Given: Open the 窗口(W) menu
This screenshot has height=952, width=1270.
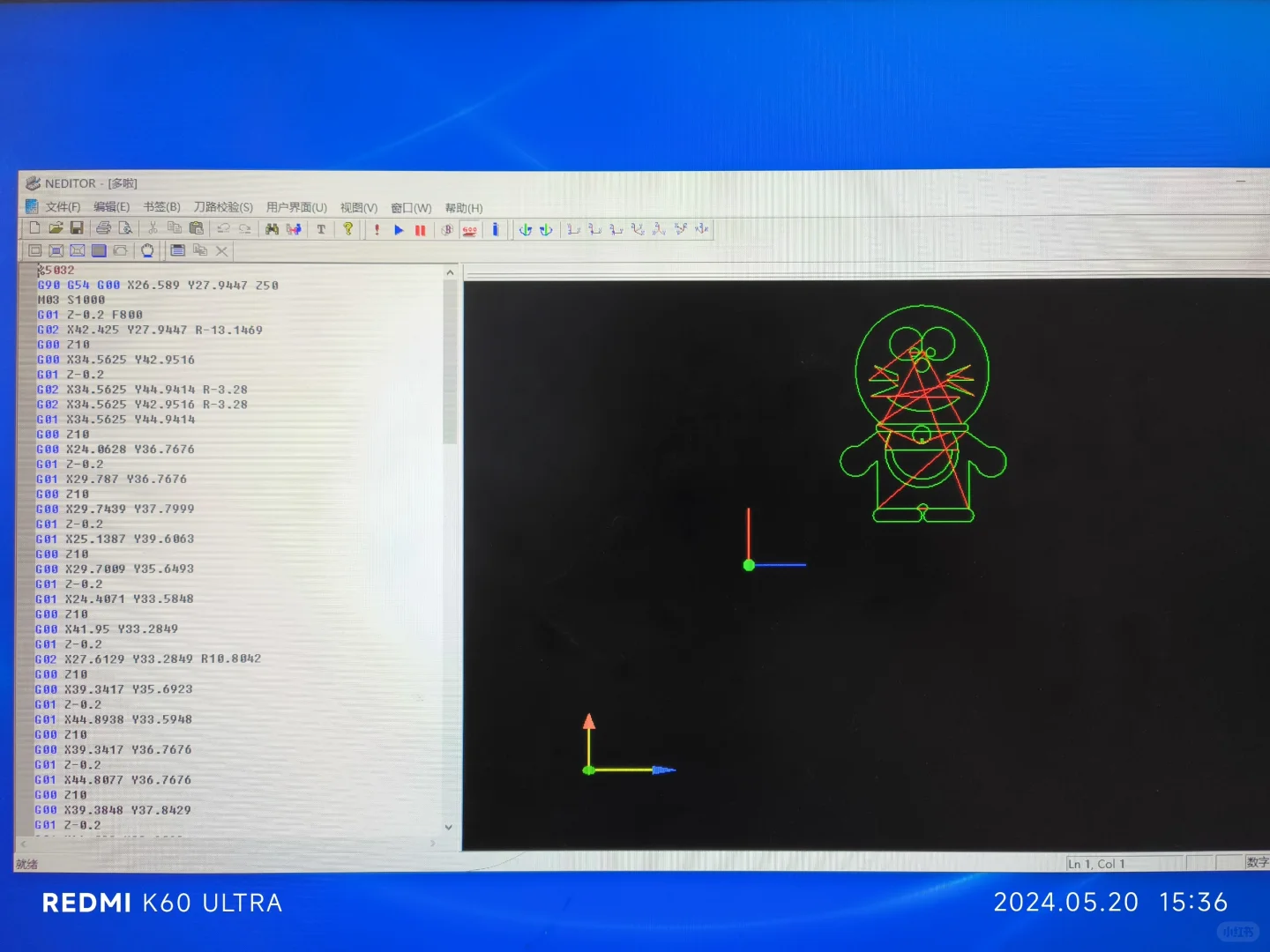Looking at the screenshot, I should pos(411,209).
